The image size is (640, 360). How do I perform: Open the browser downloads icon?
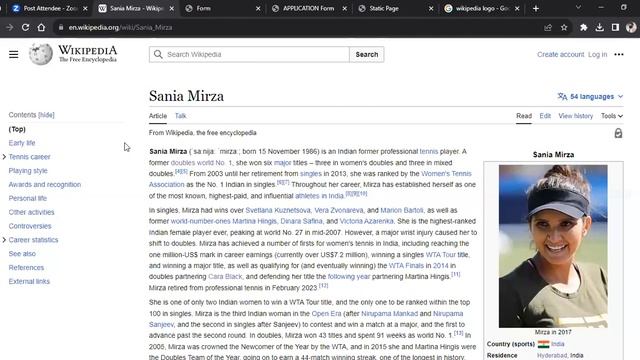[600, 27]
